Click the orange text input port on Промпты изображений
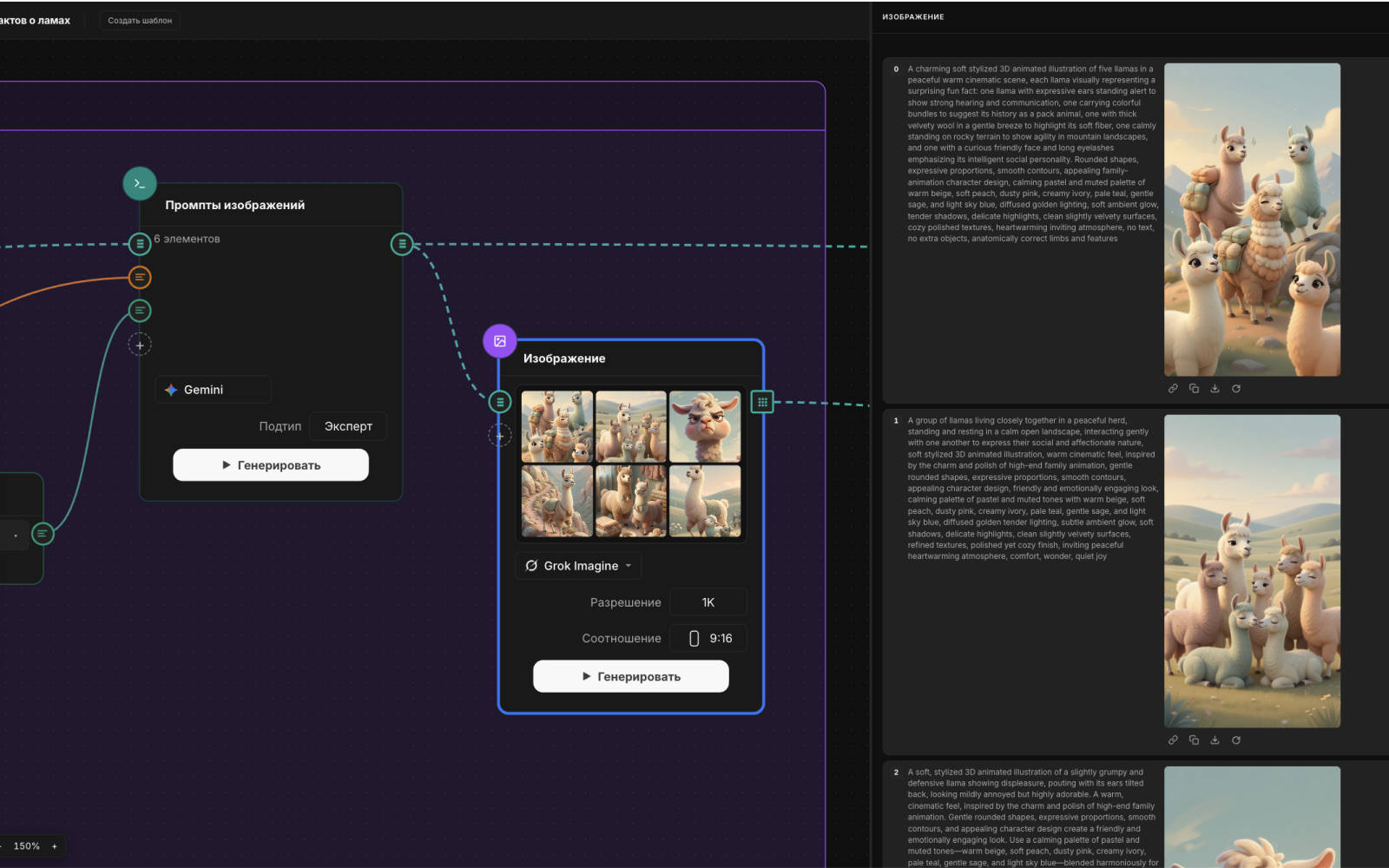 click(140, 277)
